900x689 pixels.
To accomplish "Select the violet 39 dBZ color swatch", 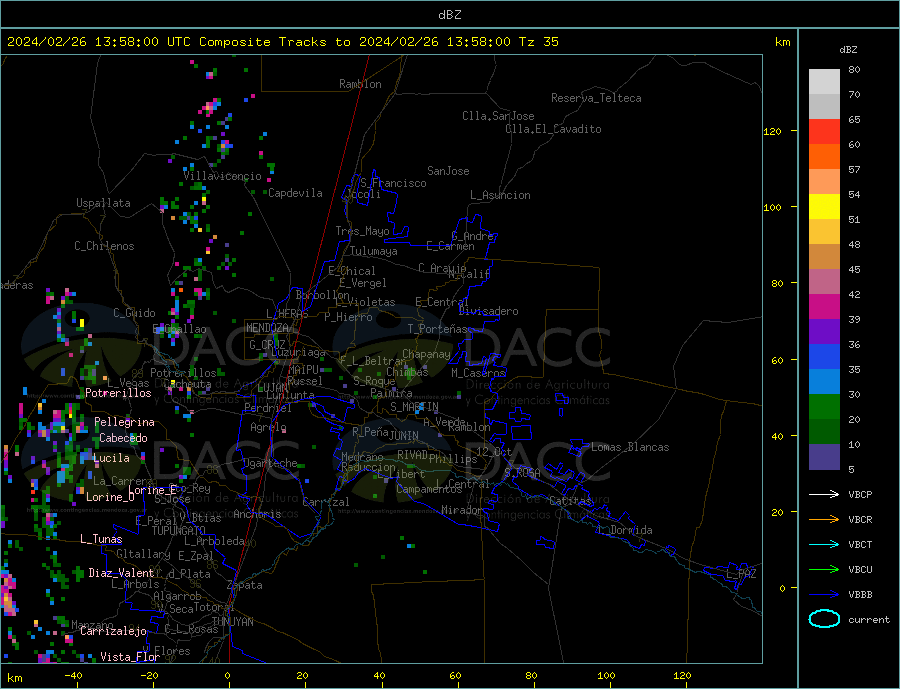I will coord(824,332).
